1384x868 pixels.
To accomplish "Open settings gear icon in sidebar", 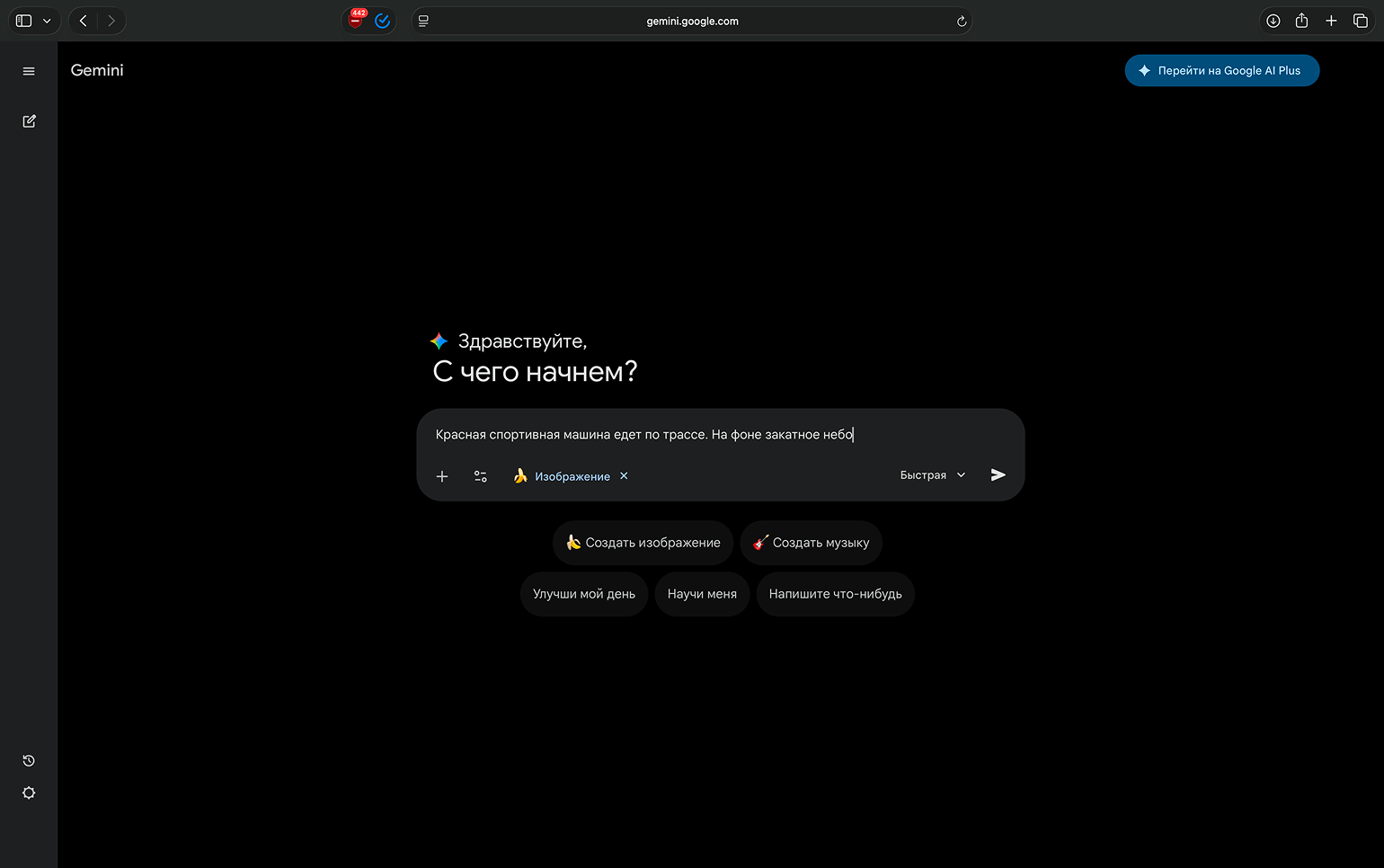I will (29, 793).
